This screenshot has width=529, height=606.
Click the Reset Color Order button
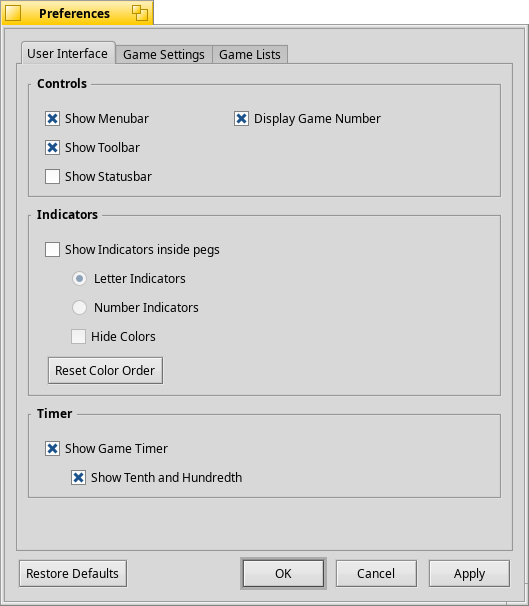click(x=105, y=370)
